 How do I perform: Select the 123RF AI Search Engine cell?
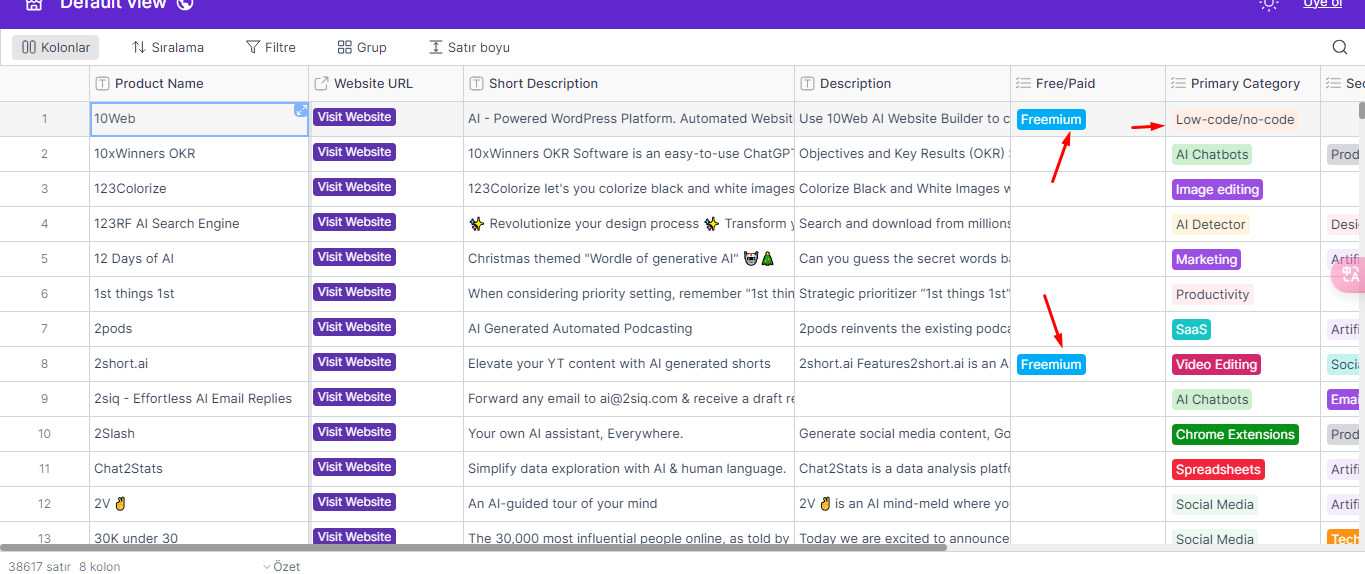coord(199,223)
